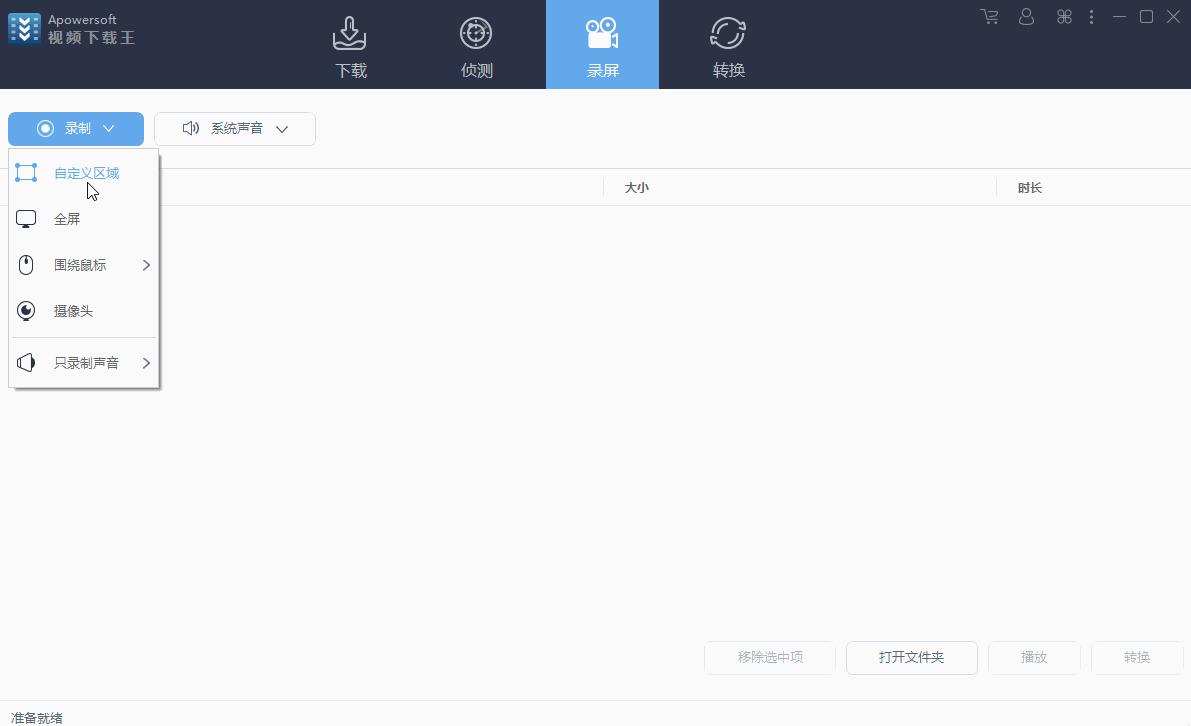Image resolution: width=1191 pixels, height=726 pixels.
Task: Click the speaker icon beside 系统声音
Action: (x=190, y=128)
